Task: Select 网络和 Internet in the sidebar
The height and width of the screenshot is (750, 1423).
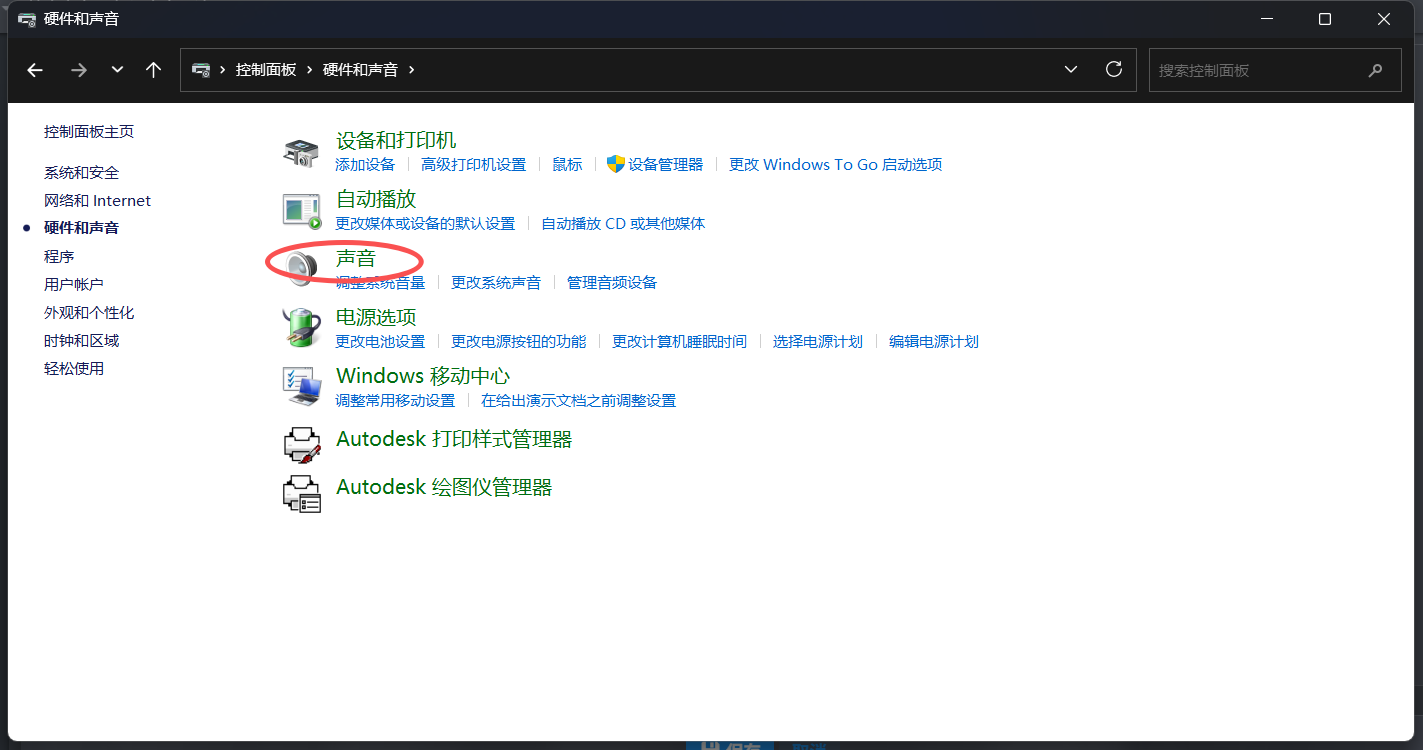Action: tap(97, 201)
